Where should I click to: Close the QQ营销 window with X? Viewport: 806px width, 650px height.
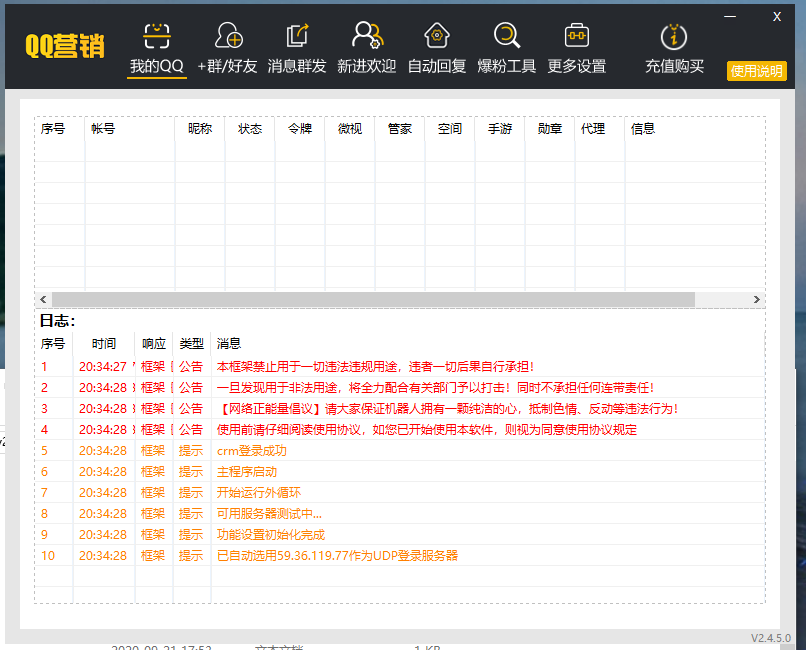[x=777, y=17]
